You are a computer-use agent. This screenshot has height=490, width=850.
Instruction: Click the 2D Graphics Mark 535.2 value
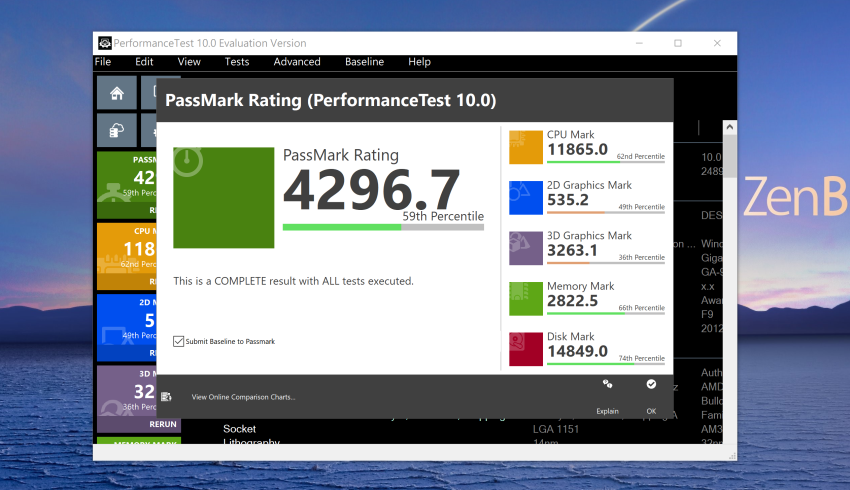pos(568,199)
